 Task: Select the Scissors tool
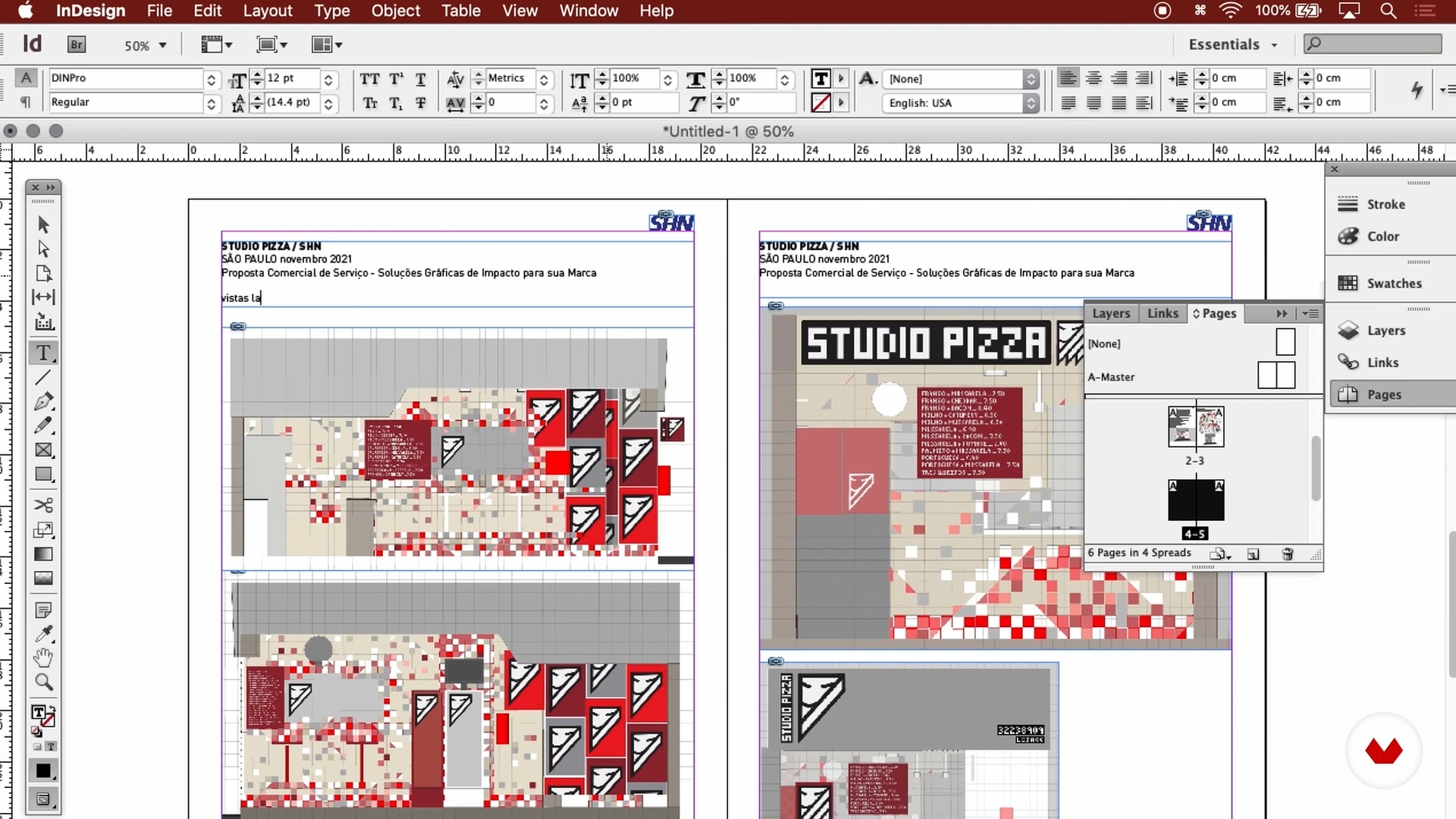(x=43, y=505)
